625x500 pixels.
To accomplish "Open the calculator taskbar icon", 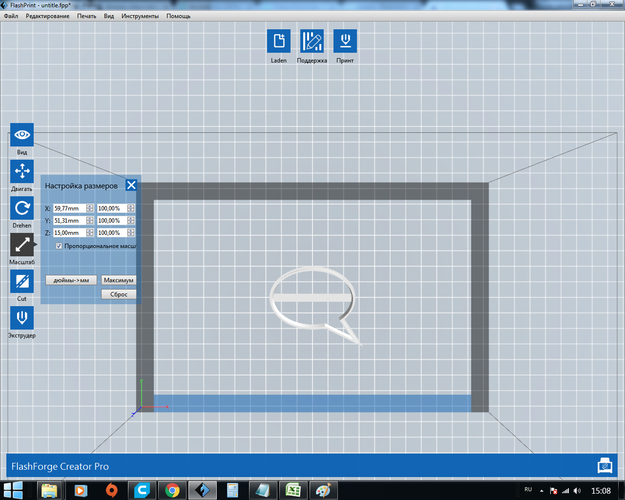I will pyautogui.click(x=233, y=490).
